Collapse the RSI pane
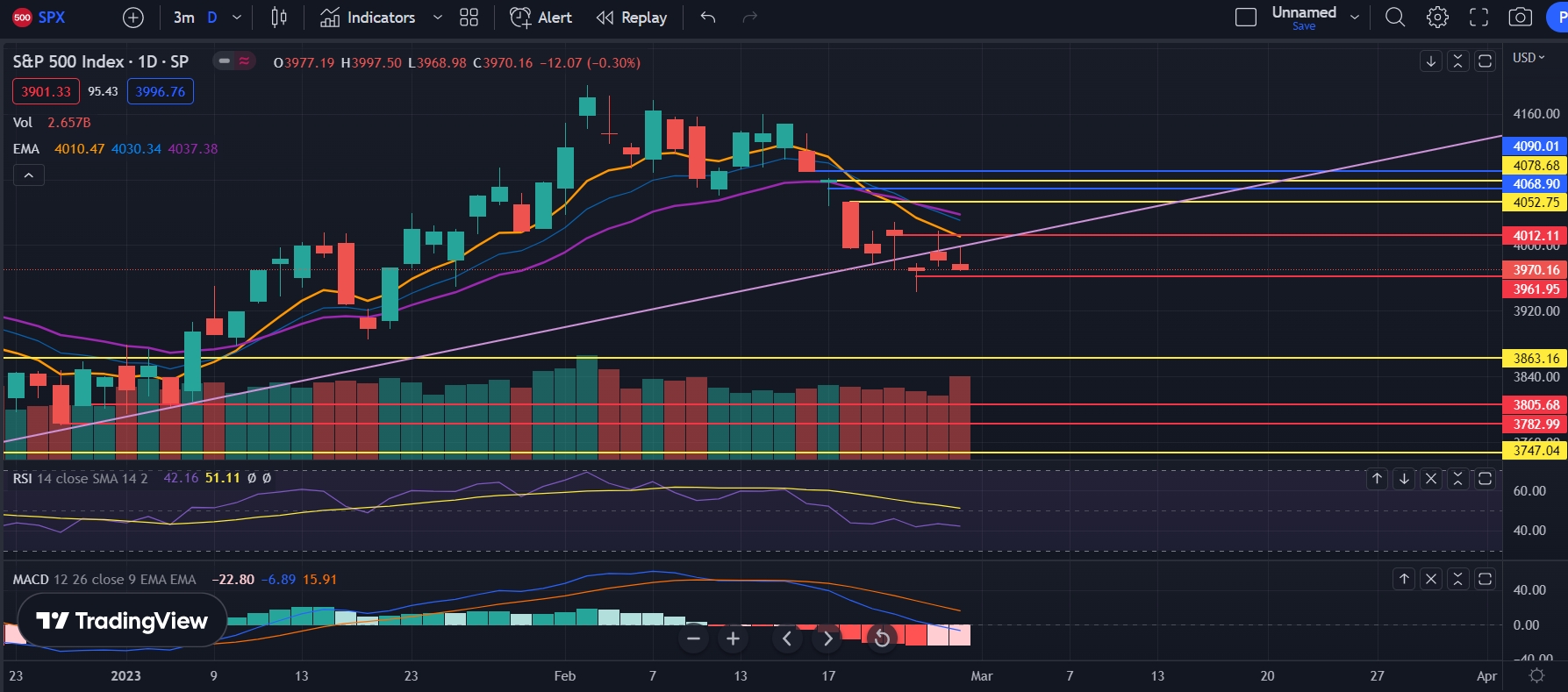The height and width of the screenshot is (692, 1568). tap(1458, 479)
